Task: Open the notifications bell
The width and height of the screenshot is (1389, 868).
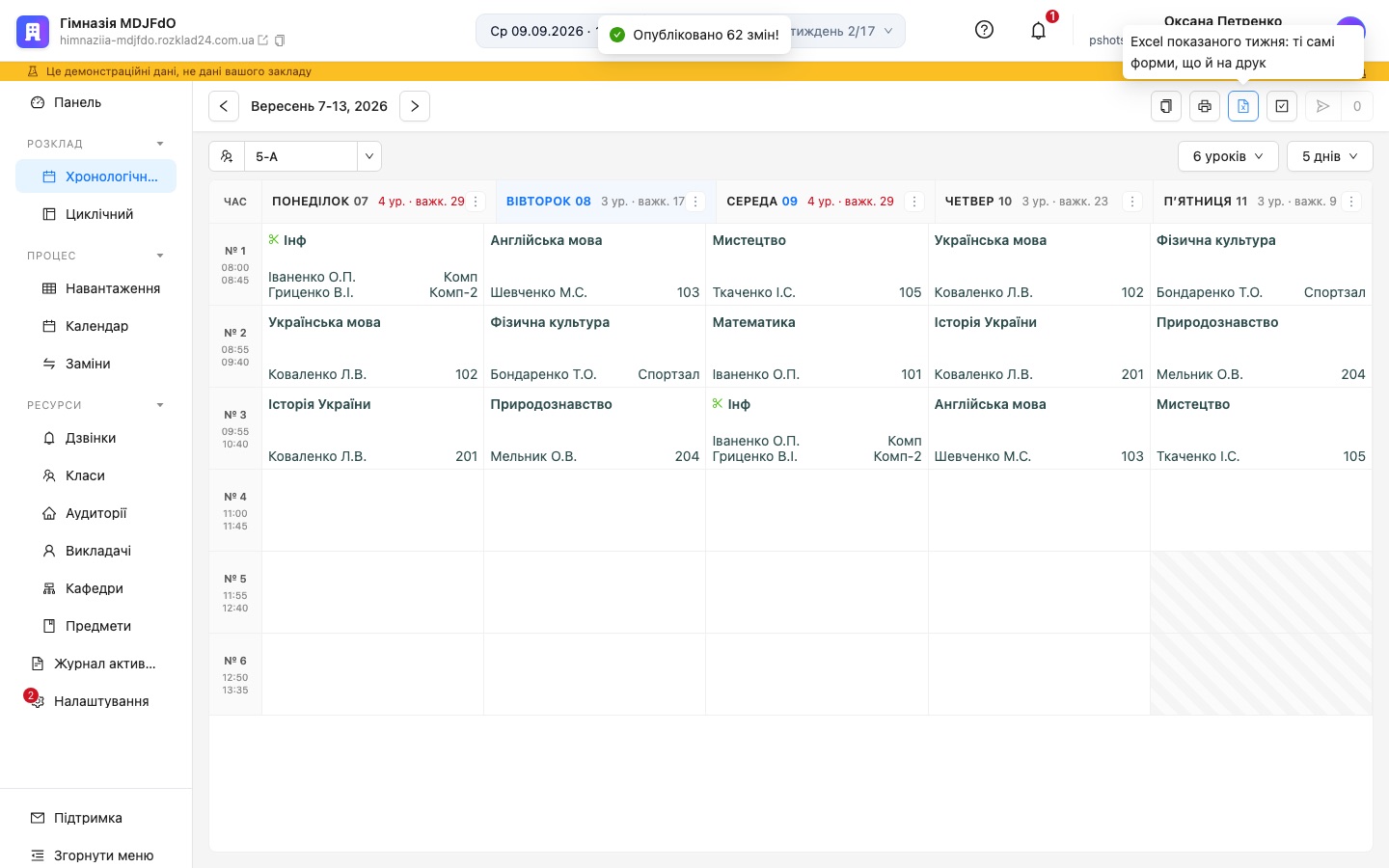Action: click(x=1038, y=30)
